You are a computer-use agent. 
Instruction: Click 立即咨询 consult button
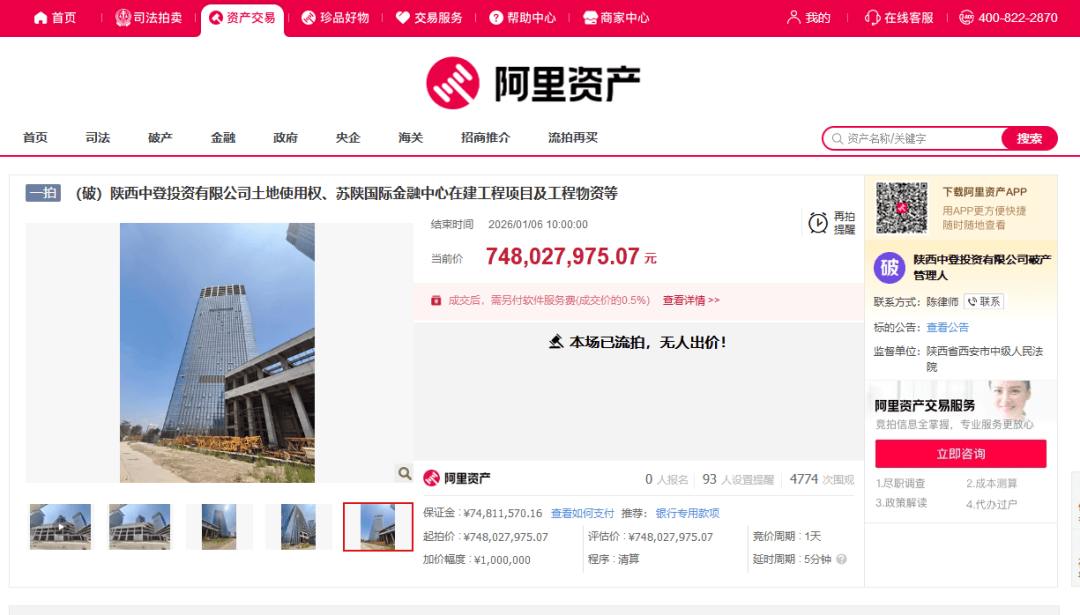tap(960, 454)
